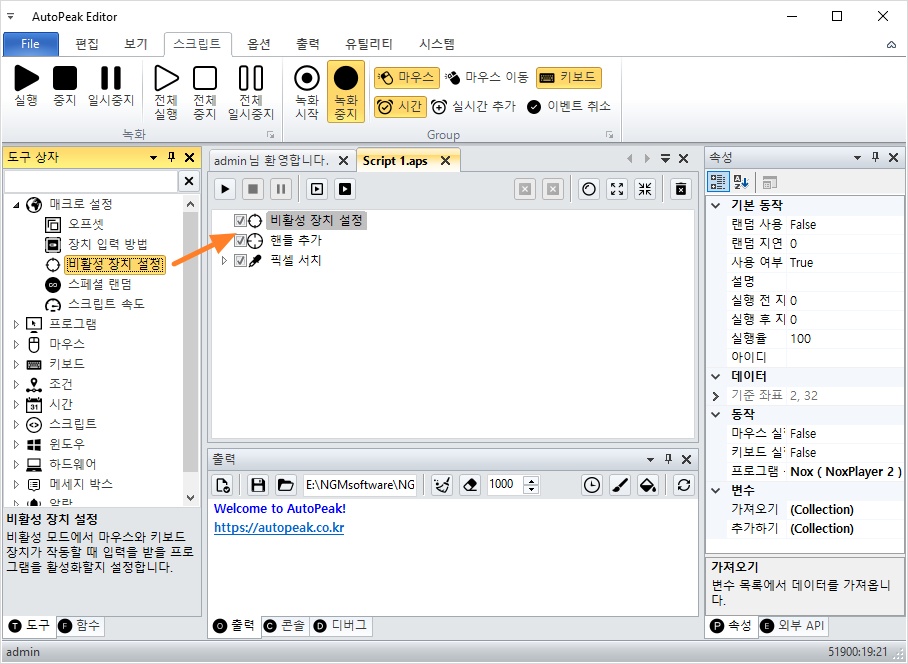Click save icon in output panel
Screen dimensions: 908x664
(x=258, y=485)
